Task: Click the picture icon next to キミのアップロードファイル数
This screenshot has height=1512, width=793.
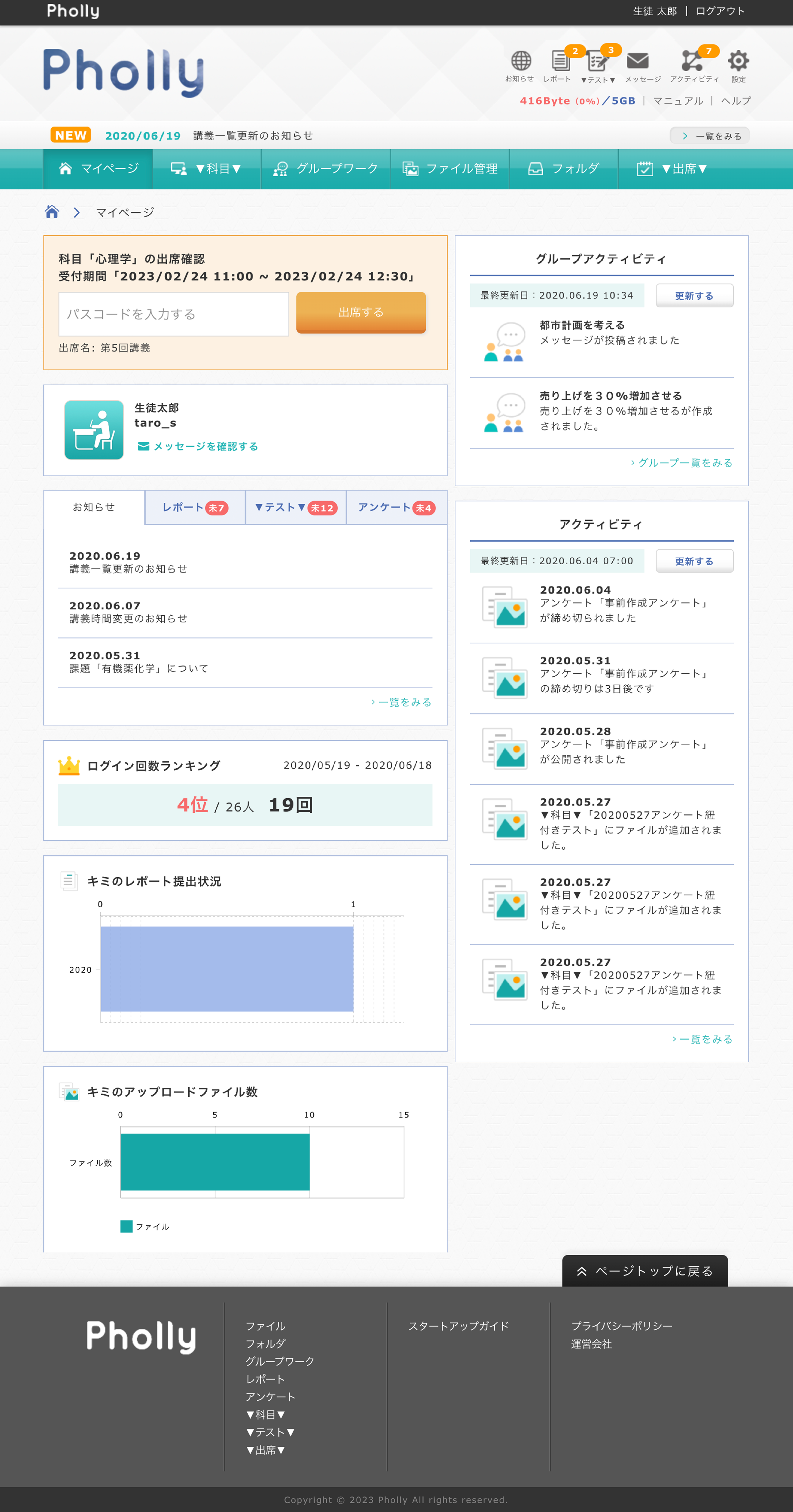Action: [69, 1092]
